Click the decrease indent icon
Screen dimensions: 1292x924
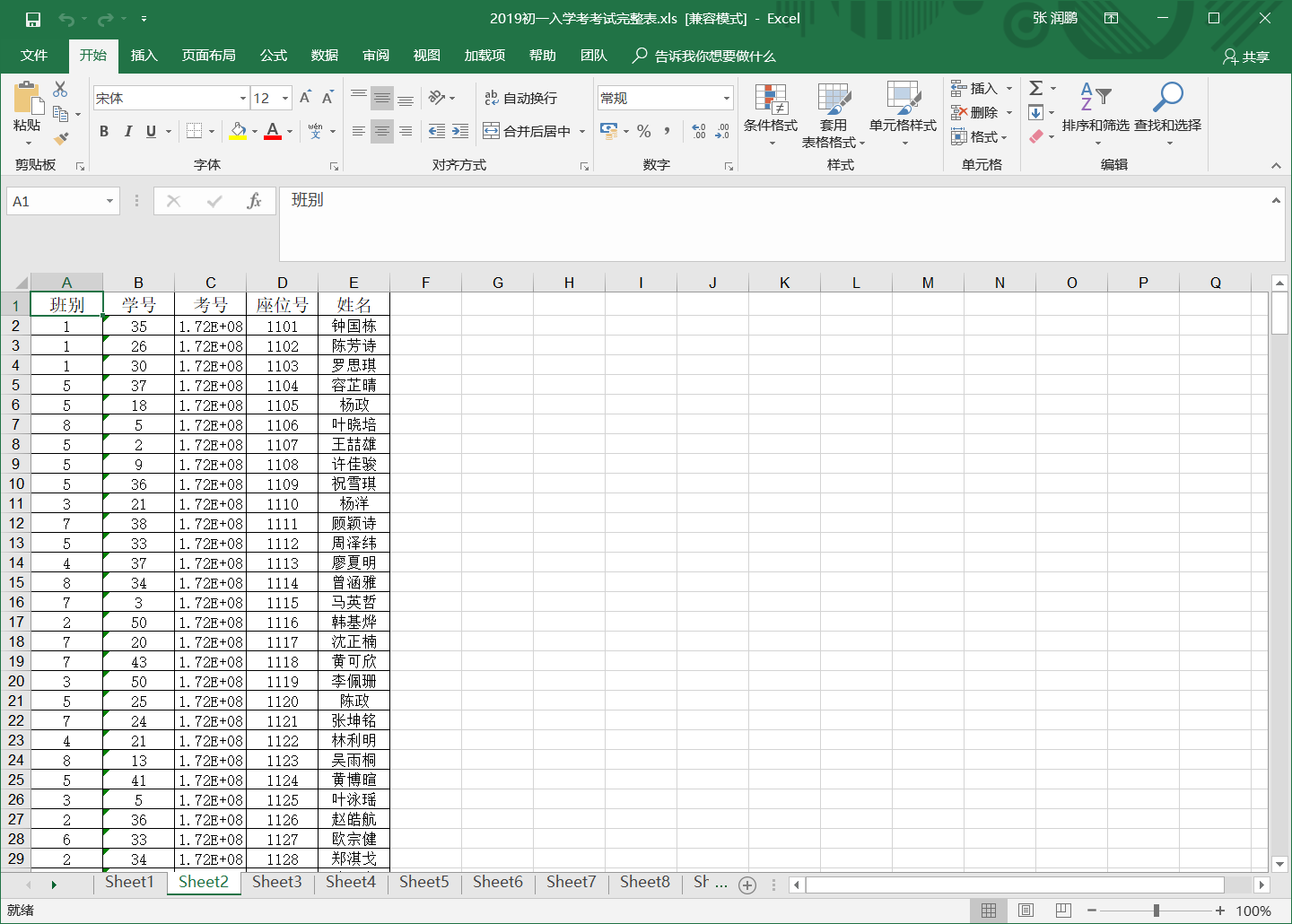pyautogui.click(x=437, y=131)
